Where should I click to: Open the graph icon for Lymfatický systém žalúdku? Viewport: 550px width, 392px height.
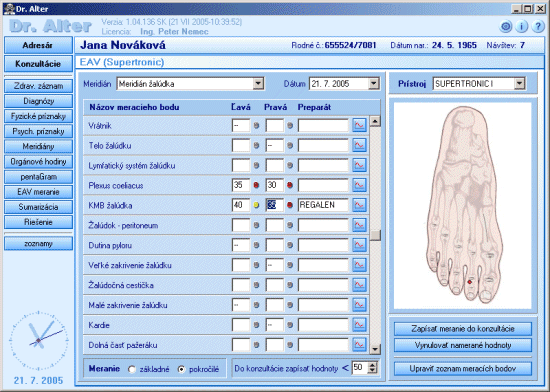pyautogui.click(x=359, y=165)
